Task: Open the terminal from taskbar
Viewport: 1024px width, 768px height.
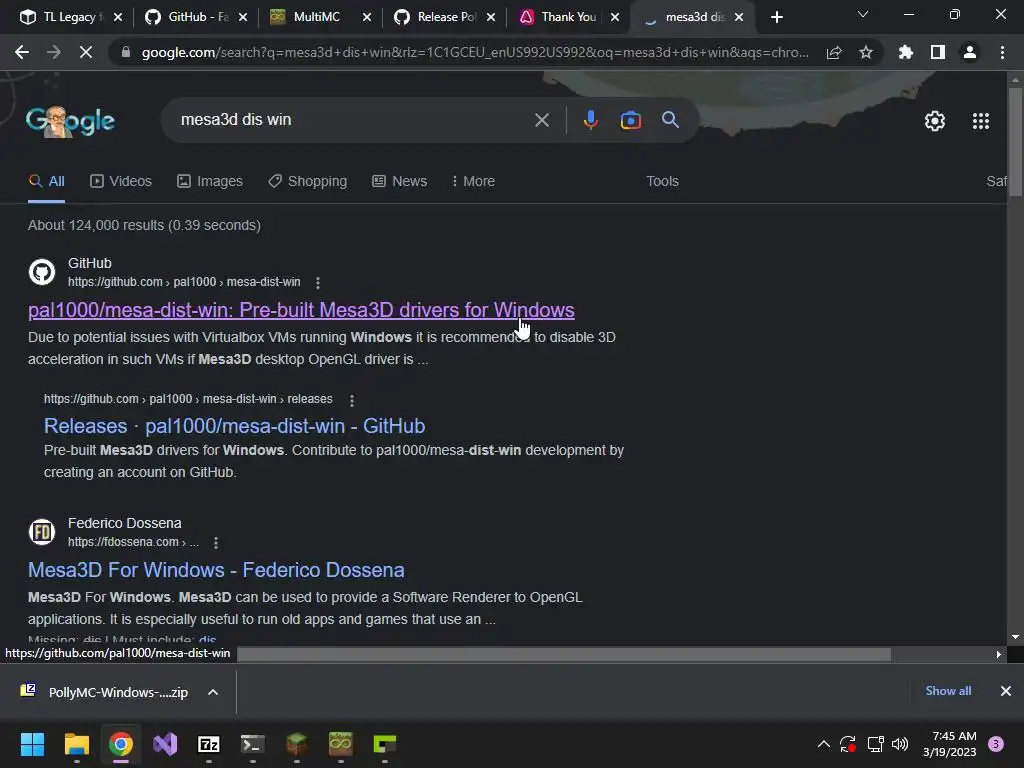Action: (253, 744)
